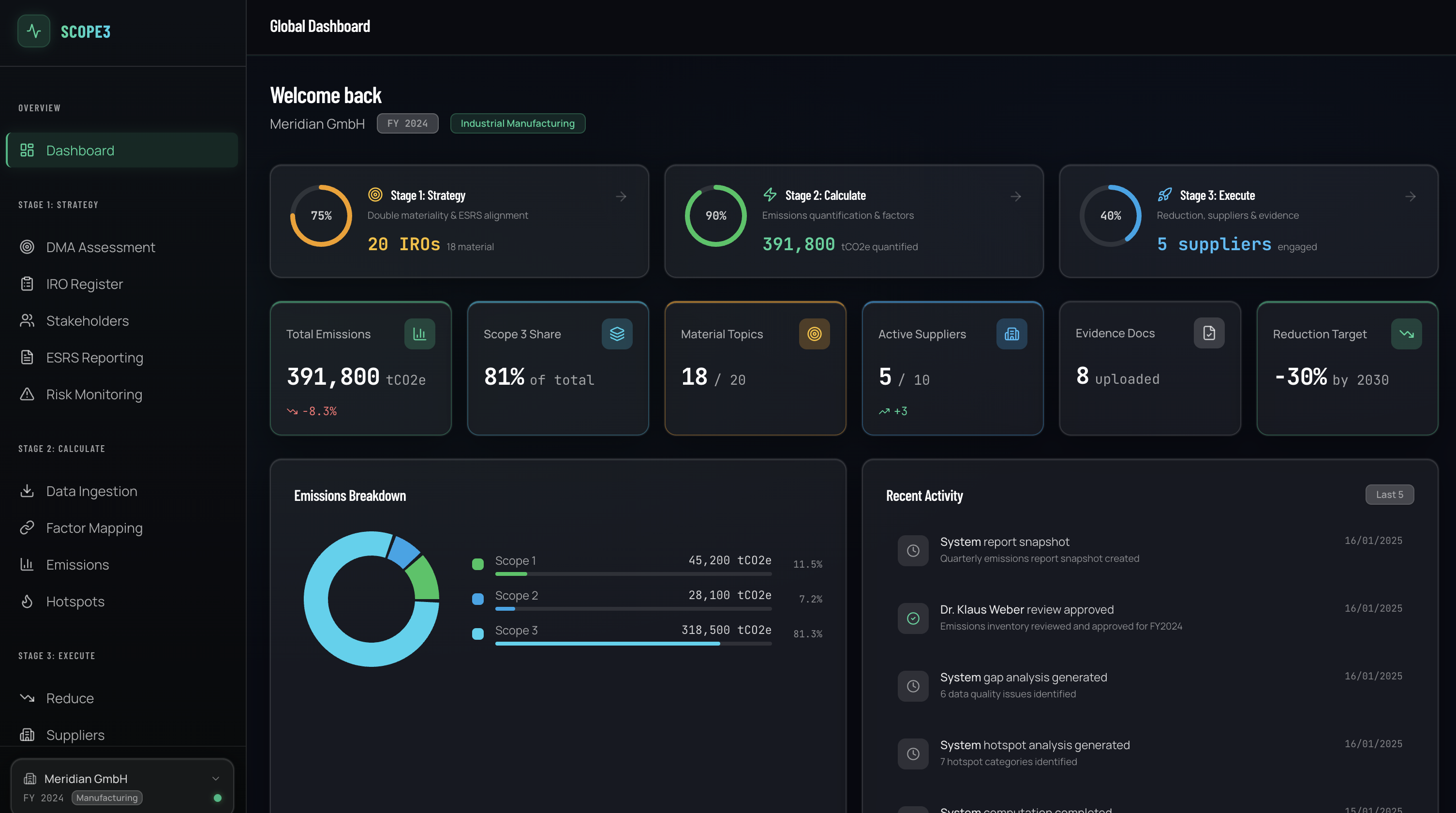Select the SCOPE3 app logo icon
This screenshot has height=813, width=1456.
33,31
